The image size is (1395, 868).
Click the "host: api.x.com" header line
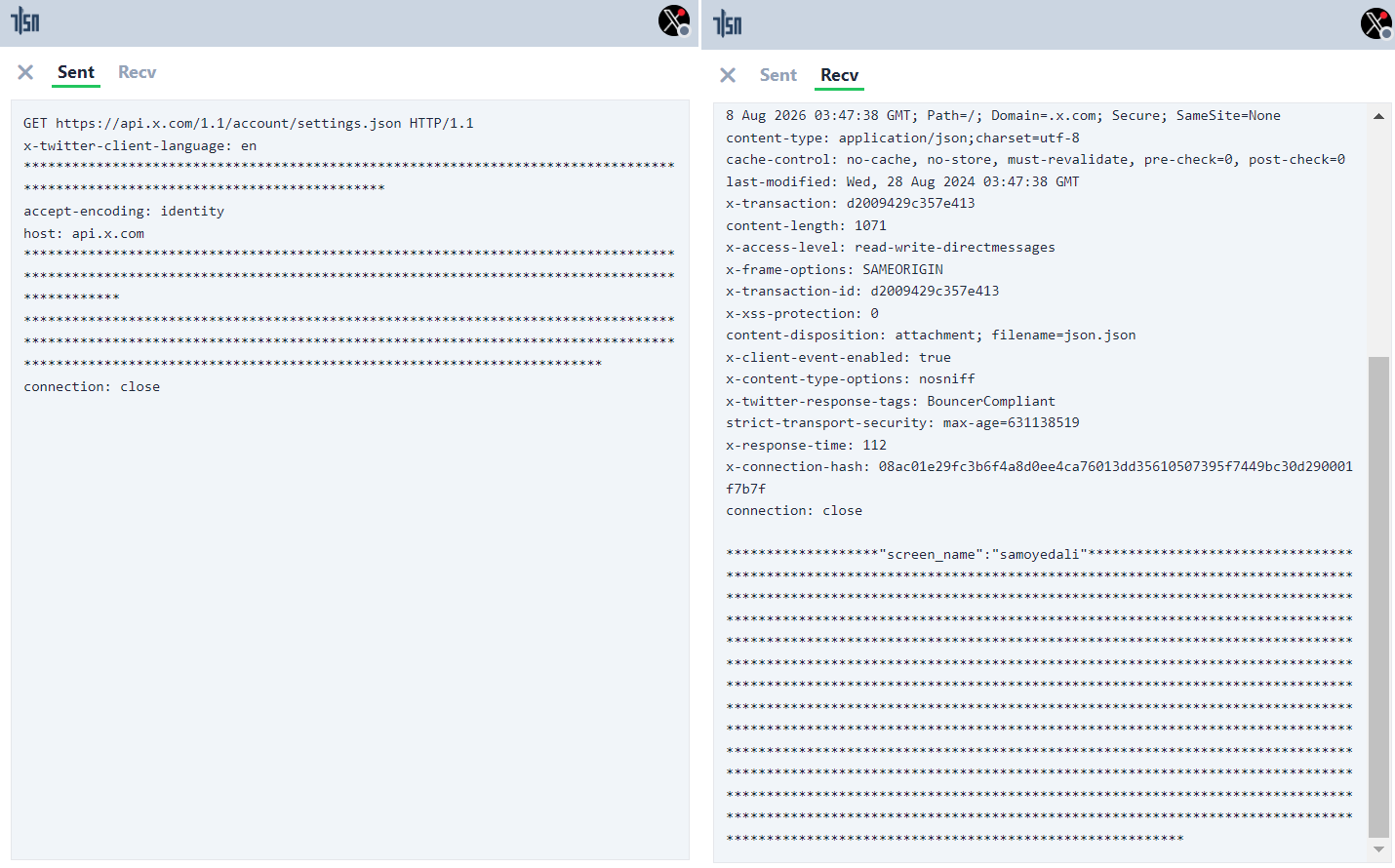click(x=84, y=234)
